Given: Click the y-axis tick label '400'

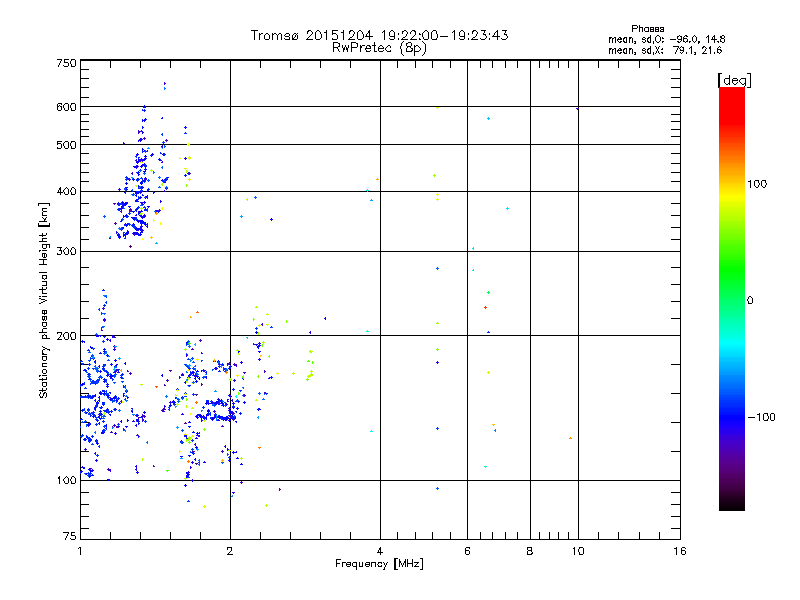Looking at the screenshot, I should point(66,192).
